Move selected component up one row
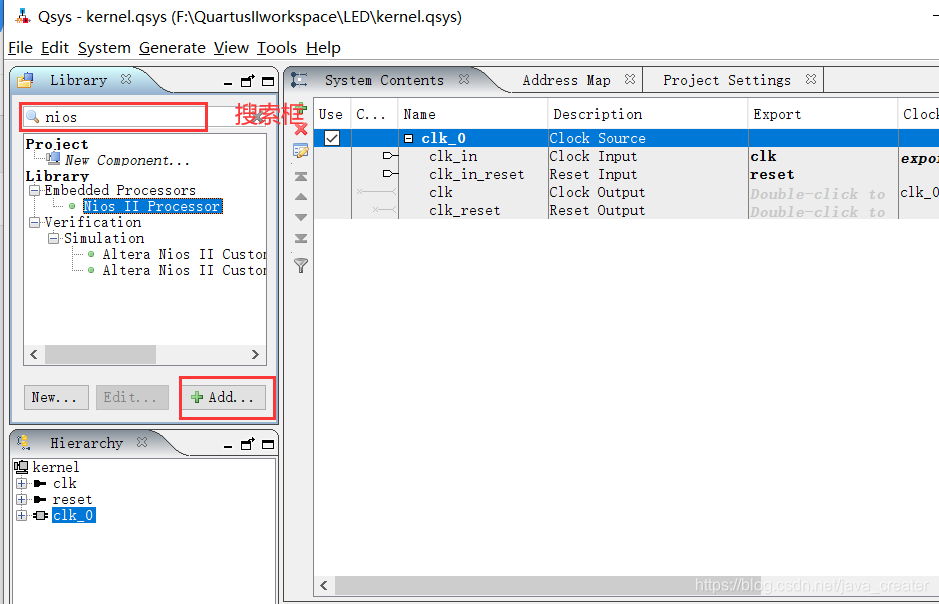The height and width of the screenshot is (604, 939). coord(301,196)
